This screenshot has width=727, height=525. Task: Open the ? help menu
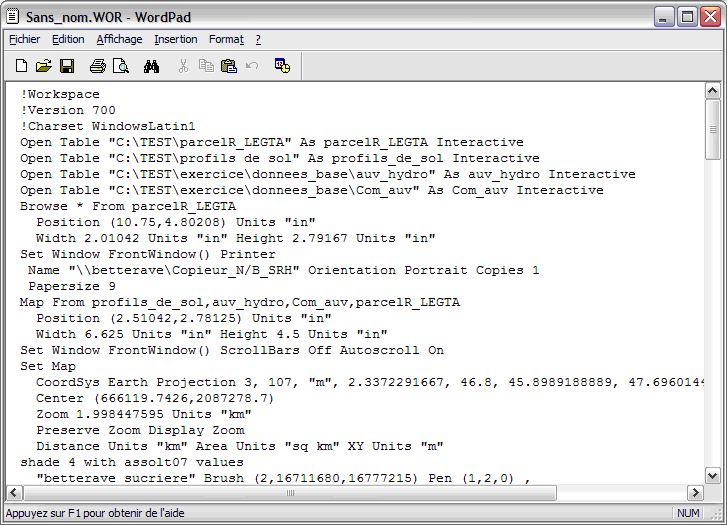pyautogui.click(x=258, y=39)
